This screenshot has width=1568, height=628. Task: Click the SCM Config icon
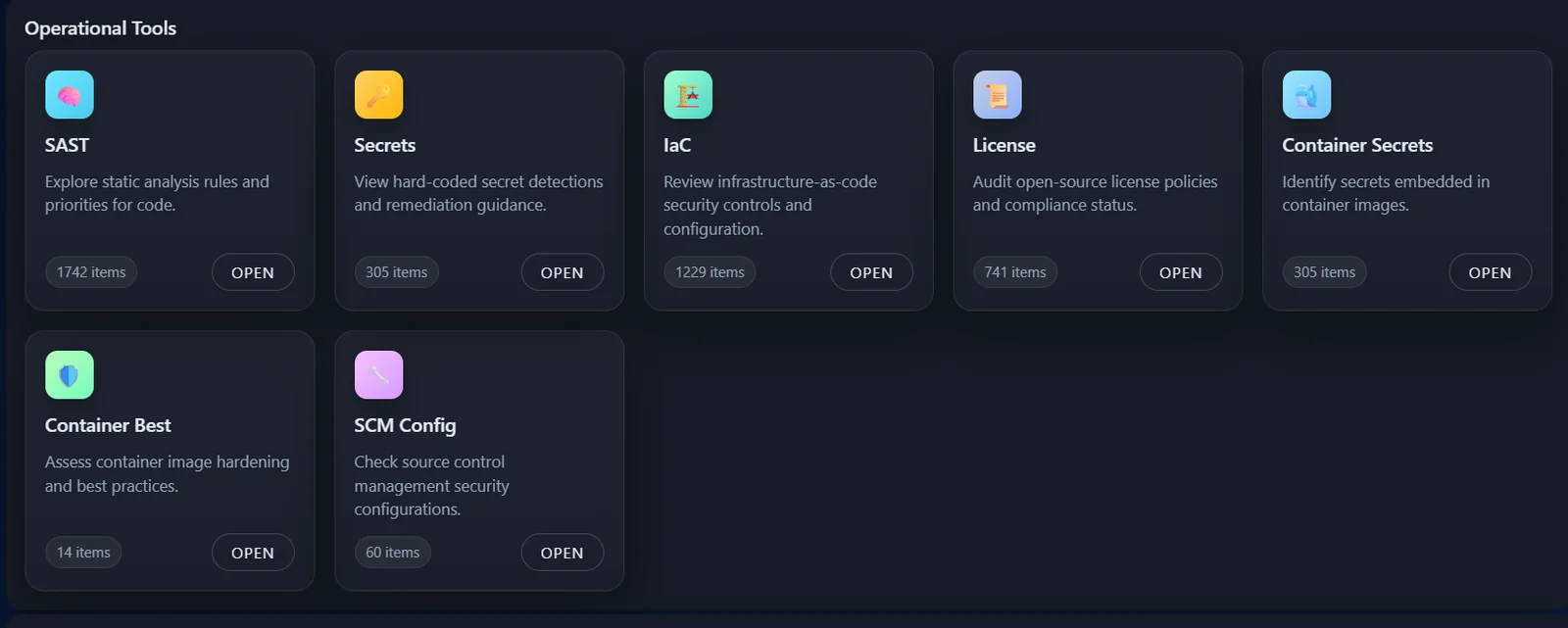click(x=378, y=375)
